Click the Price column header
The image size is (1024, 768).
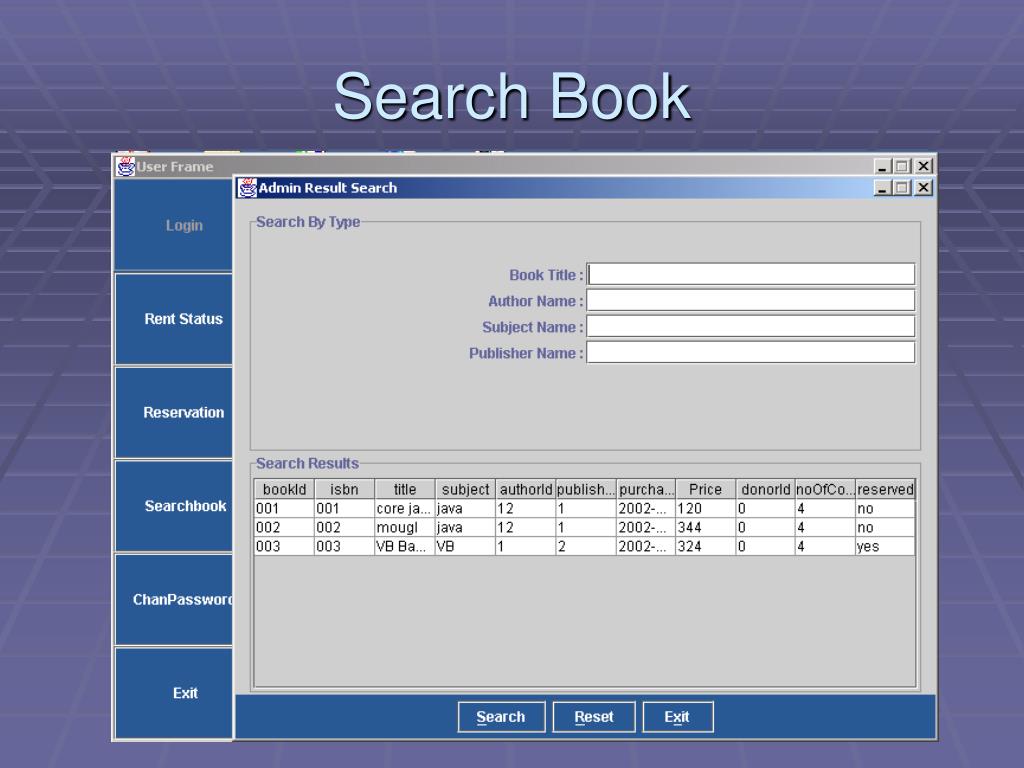point(705,490)
